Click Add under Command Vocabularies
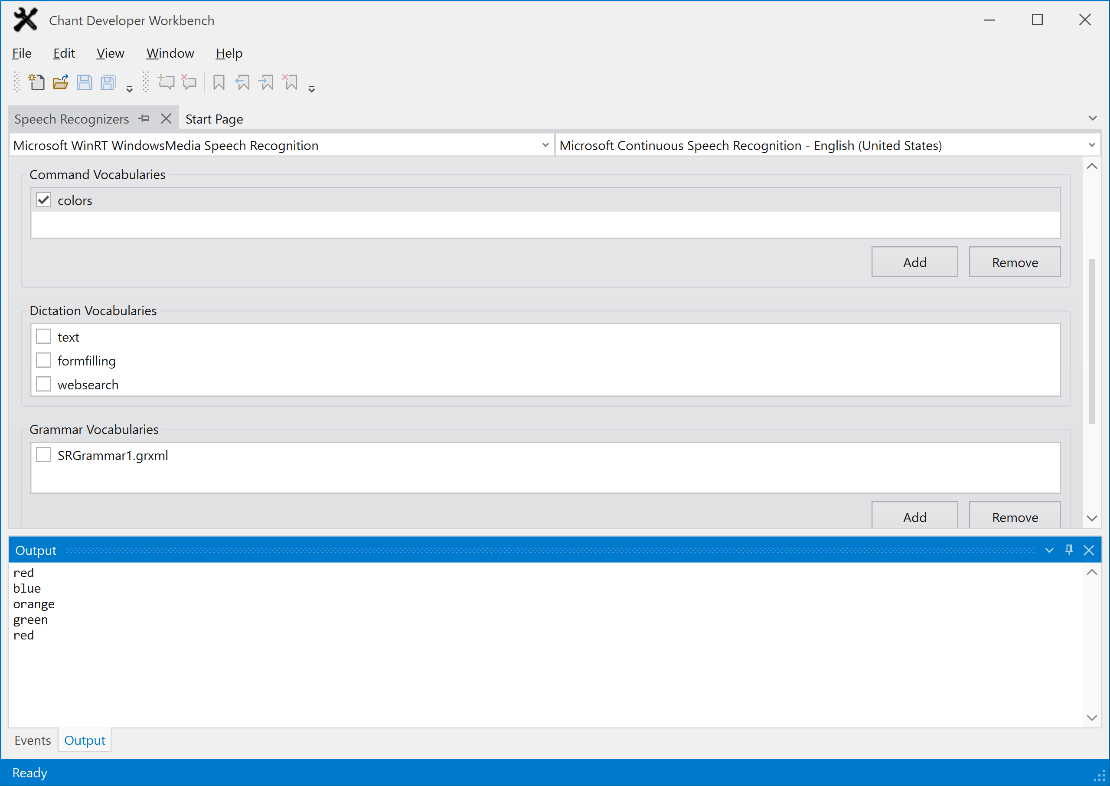 pyautogui.click(x=914, y=262)
